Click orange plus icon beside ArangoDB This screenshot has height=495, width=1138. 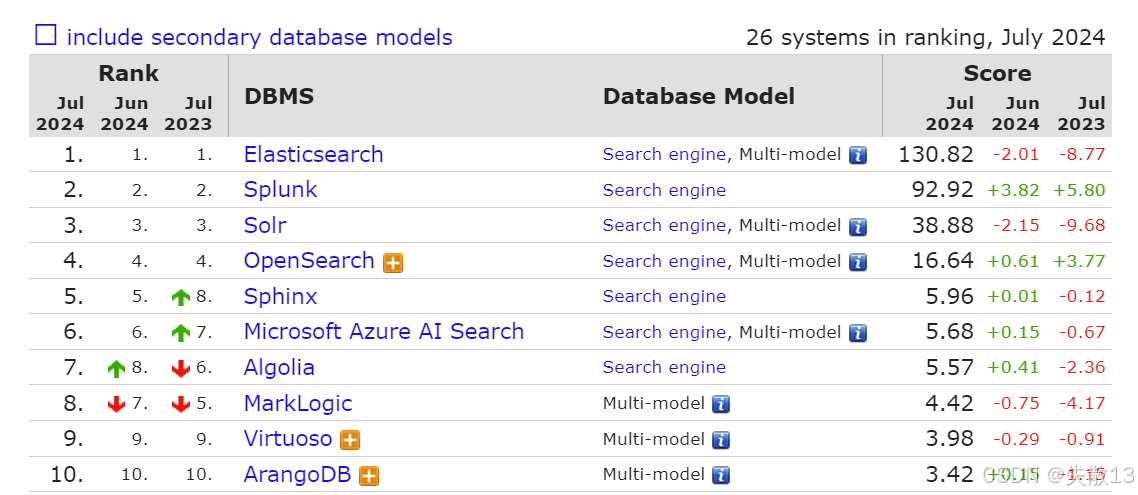click(x=369, y=475)
